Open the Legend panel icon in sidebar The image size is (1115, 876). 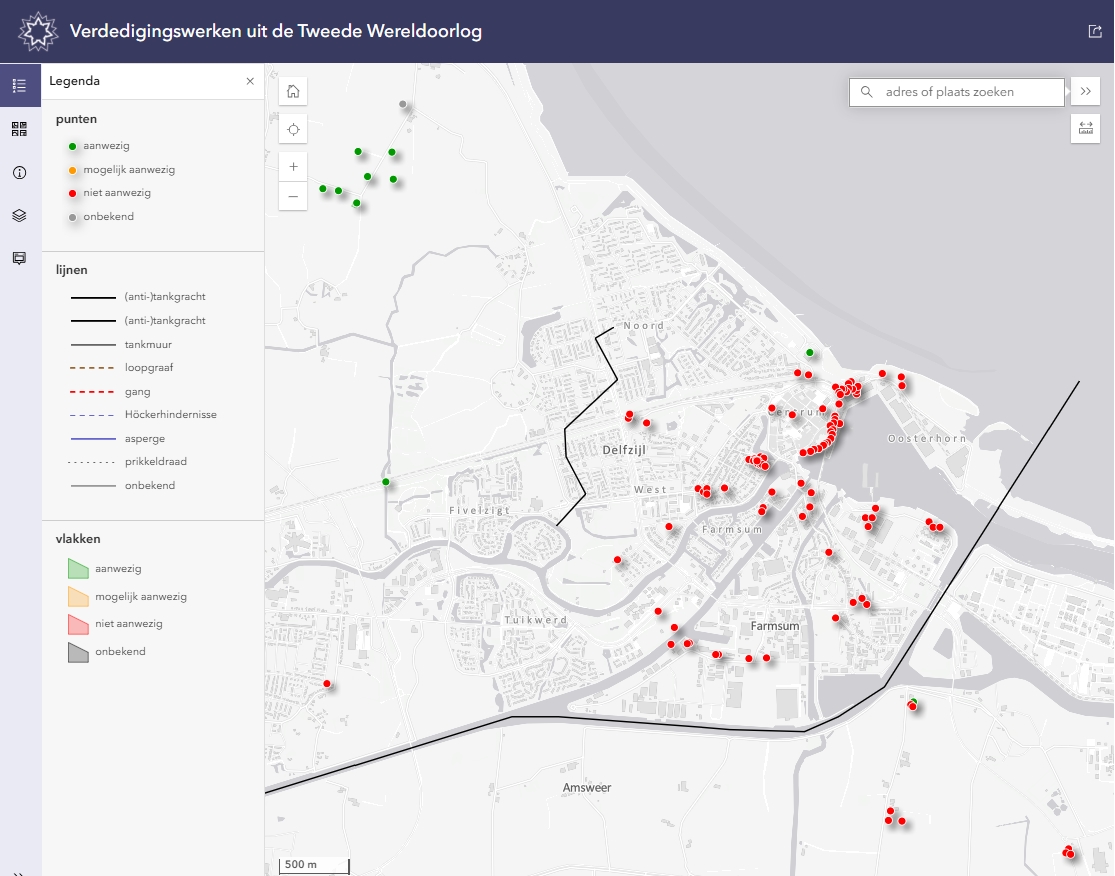click(19, 85)
